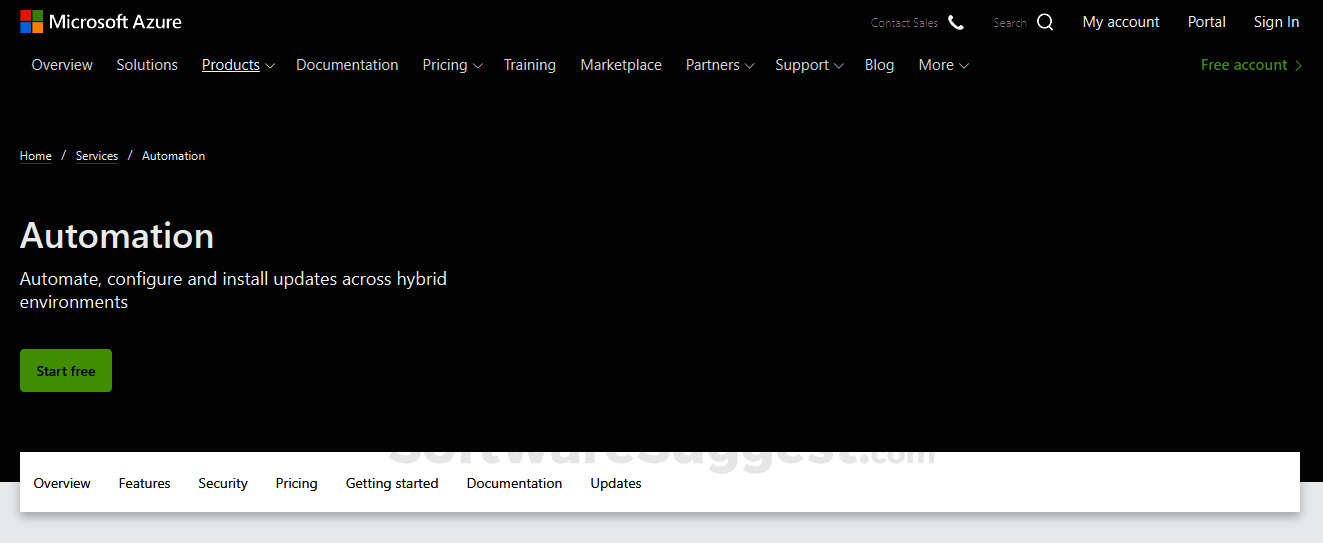Click the Contact Sales phone icon
Viewport: 1323px width, 543px height.
pos(956,22)
